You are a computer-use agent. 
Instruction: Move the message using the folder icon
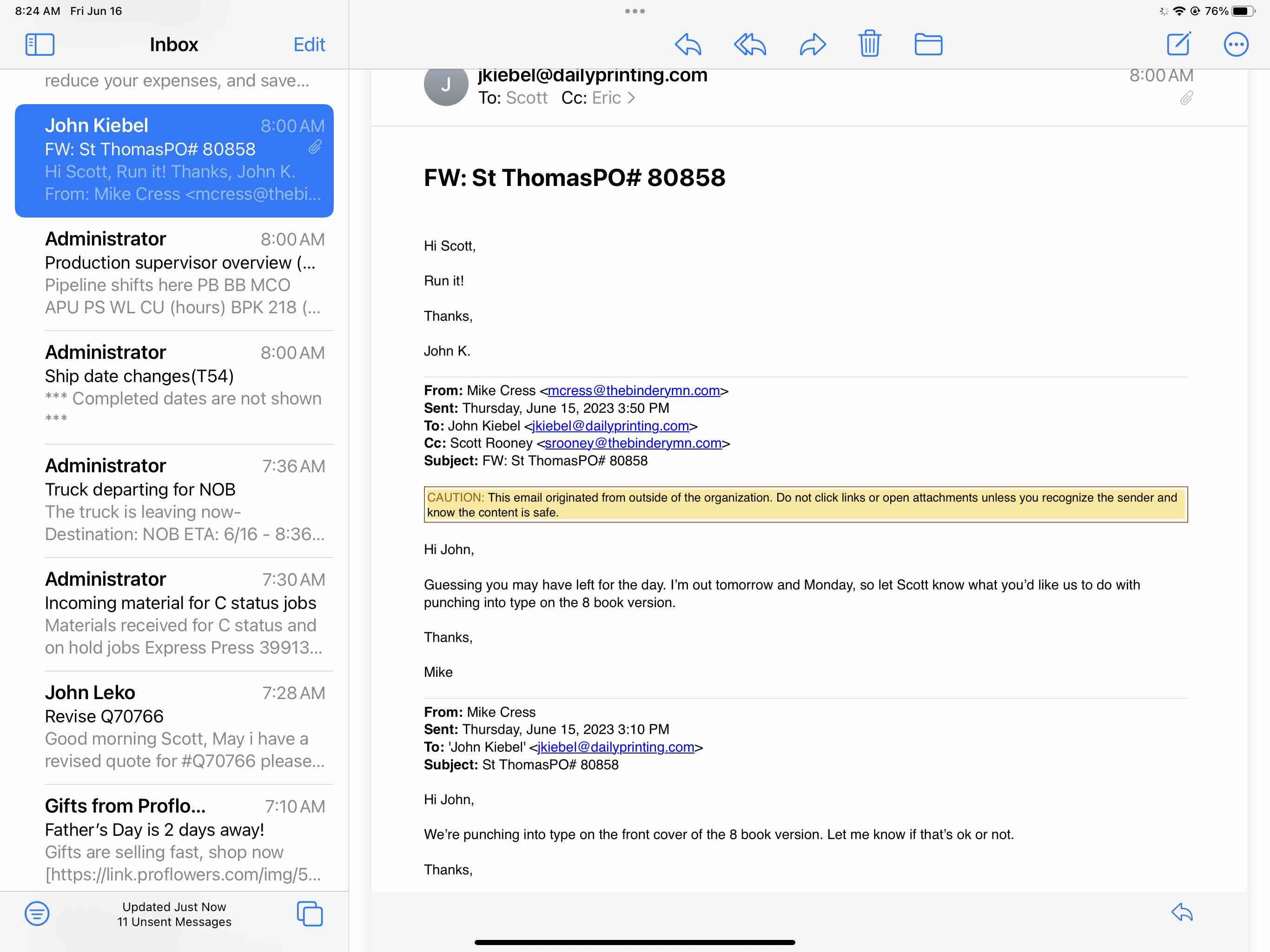pyautogui.click(x=928, y=44)
